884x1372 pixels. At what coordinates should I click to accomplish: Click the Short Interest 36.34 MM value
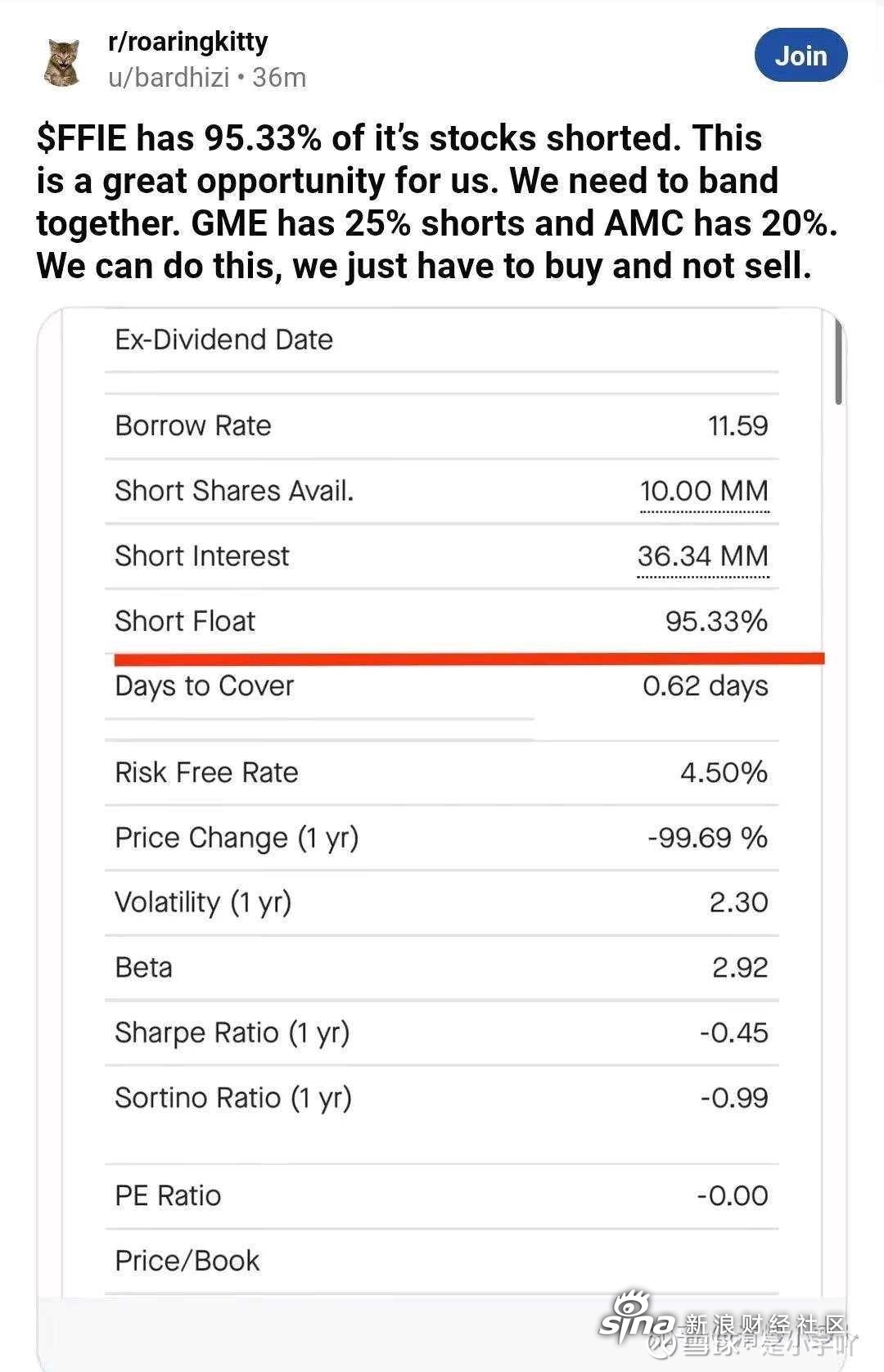(x=702, y=556)
